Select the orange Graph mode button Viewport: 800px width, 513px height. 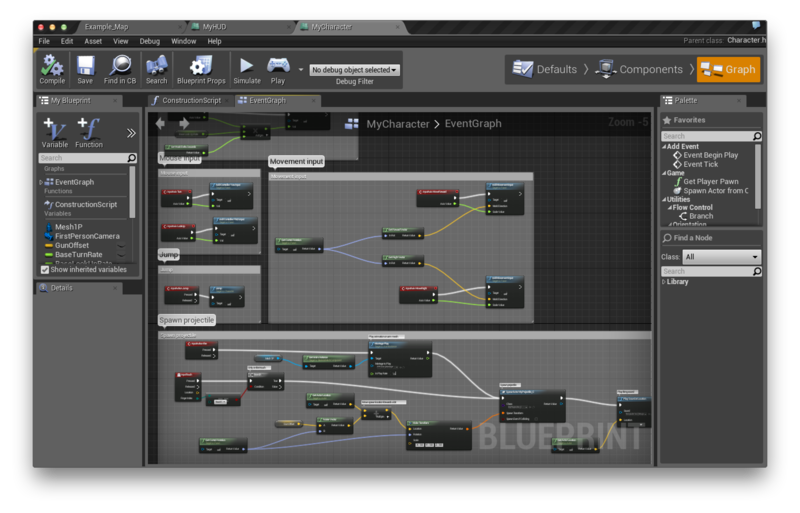728,69
